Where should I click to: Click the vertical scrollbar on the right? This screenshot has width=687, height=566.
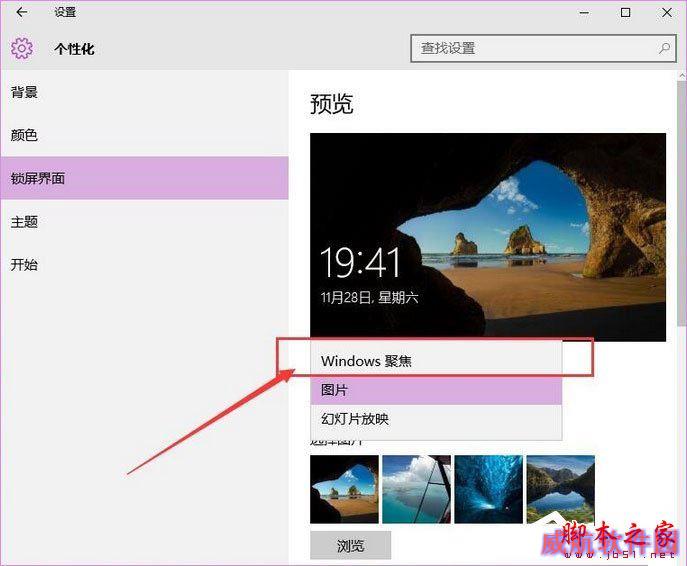click(x=682, y=202)
